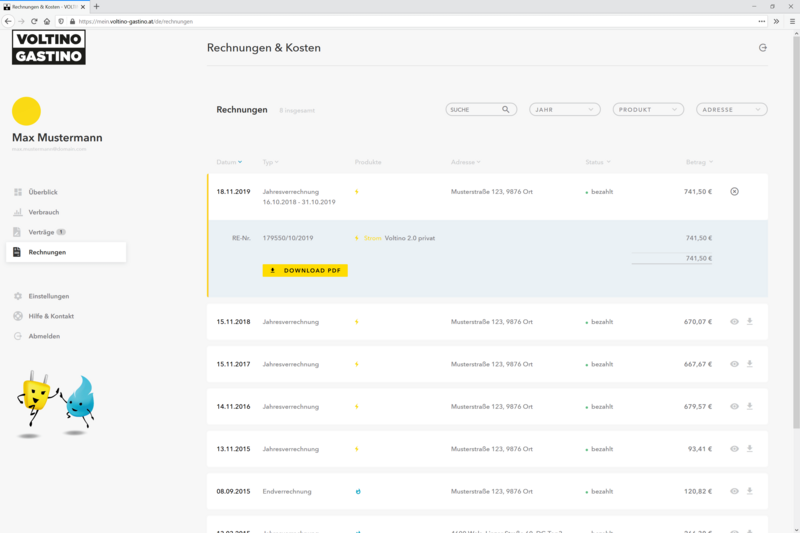Image resolution: width=800 pixels, height=533 pixels.
Task: Download the 14.11.2016 invoice
Action: point(749,406)
